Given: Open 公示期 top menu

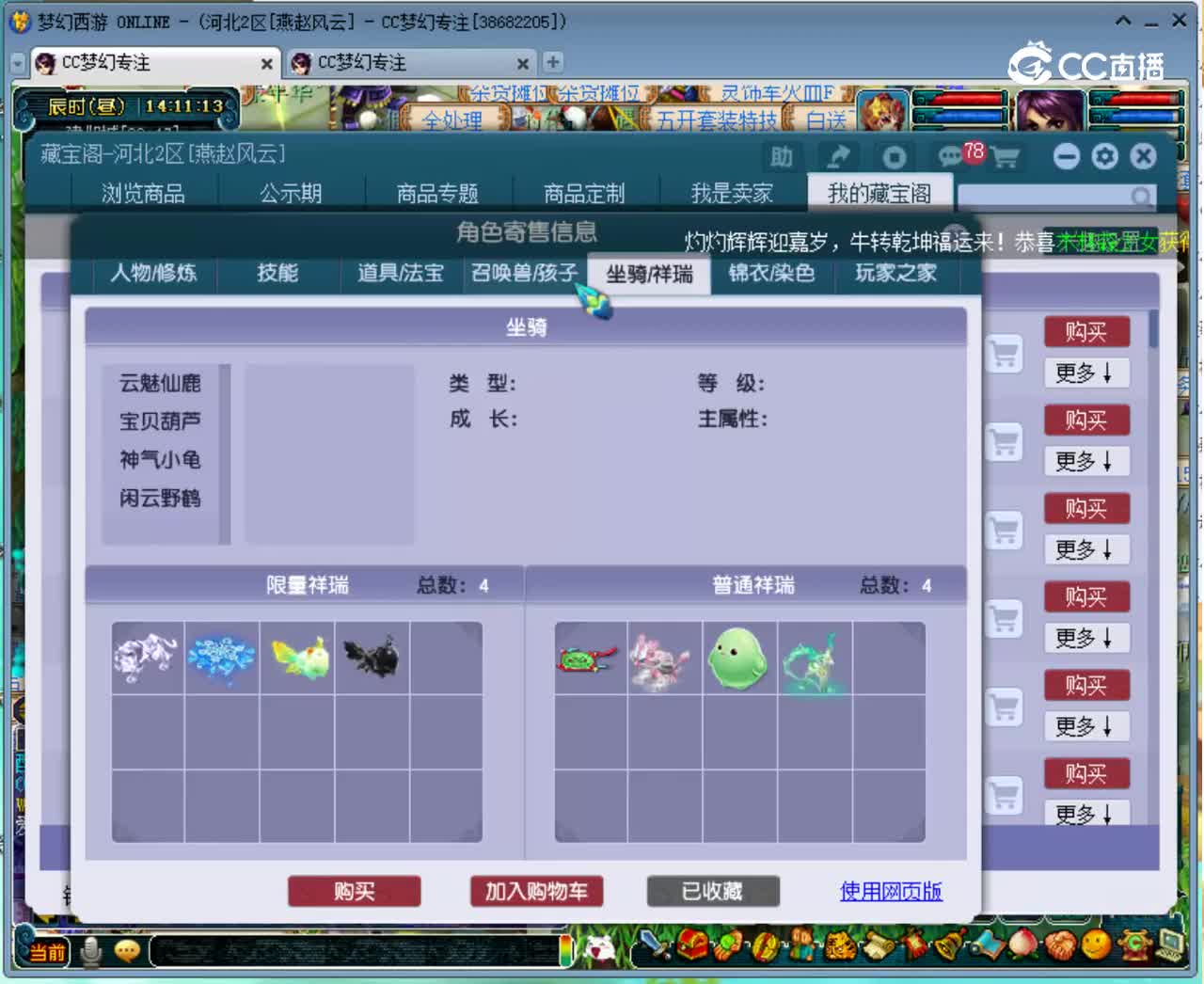Looking at the screenshot, I should click(x=291, y=194).
